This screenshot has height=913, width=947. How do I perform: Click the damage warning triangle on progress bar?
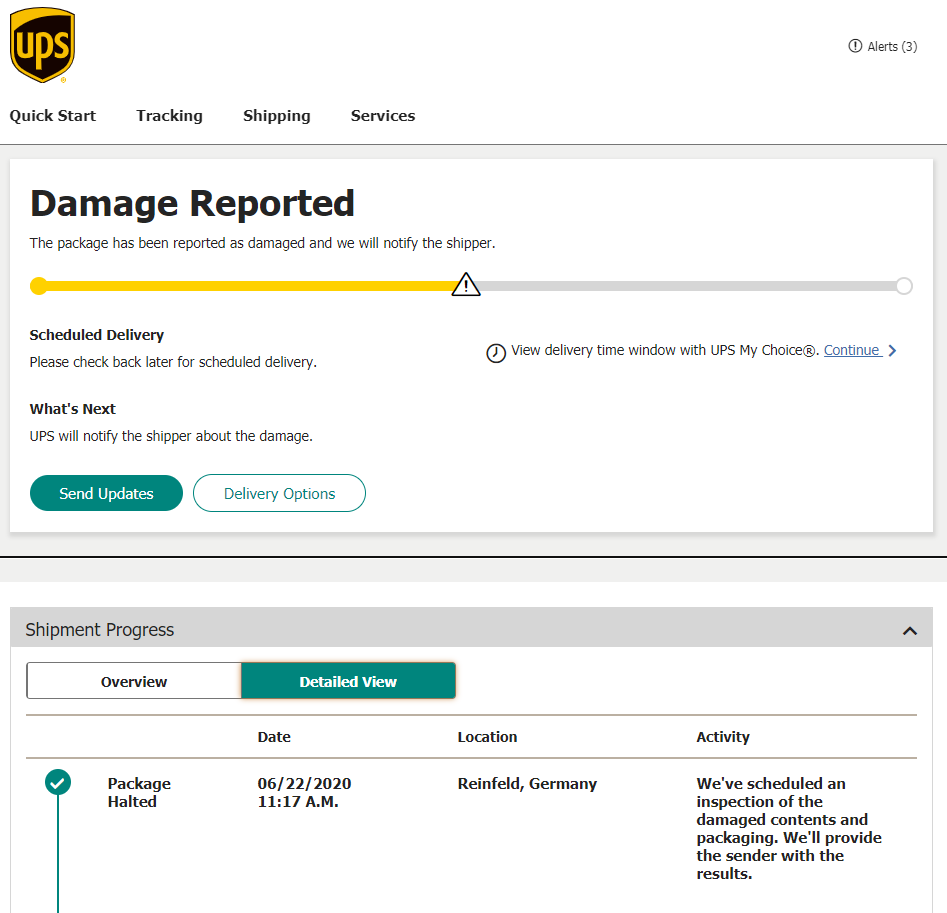click(x=466, y=284)
